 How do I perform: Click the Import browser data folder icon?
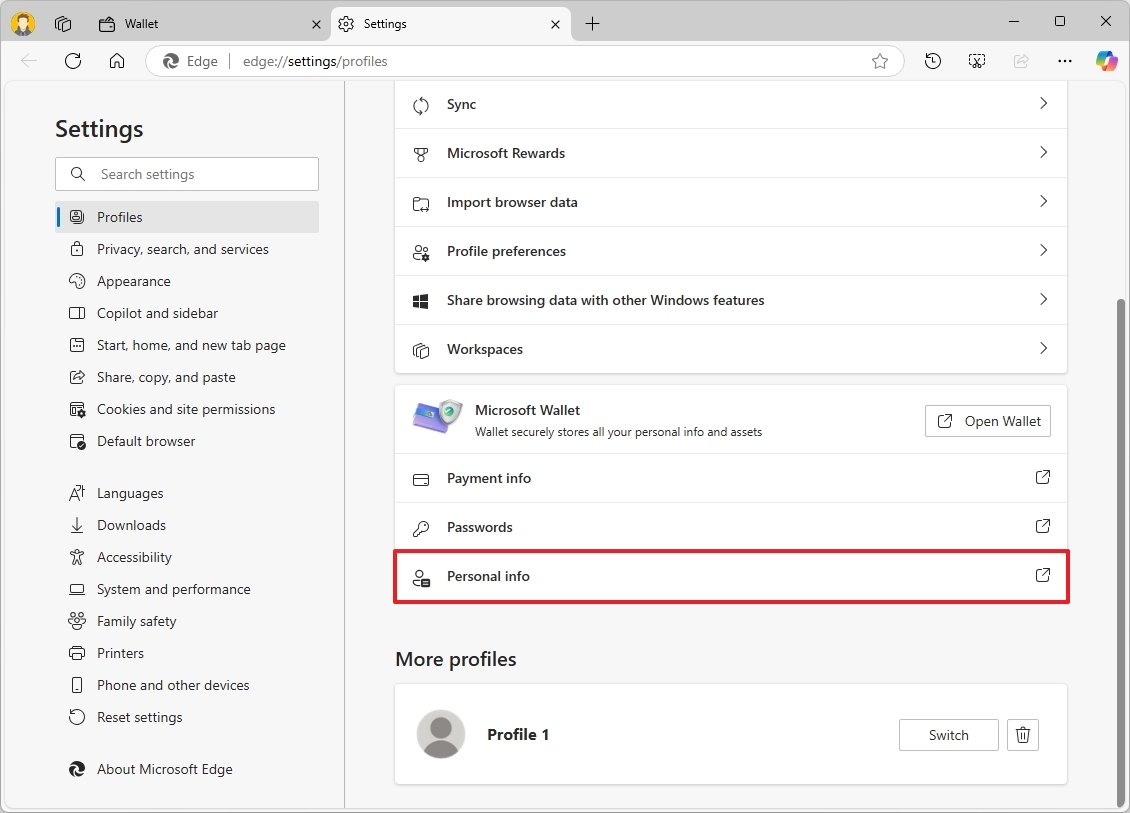[421, 204]
